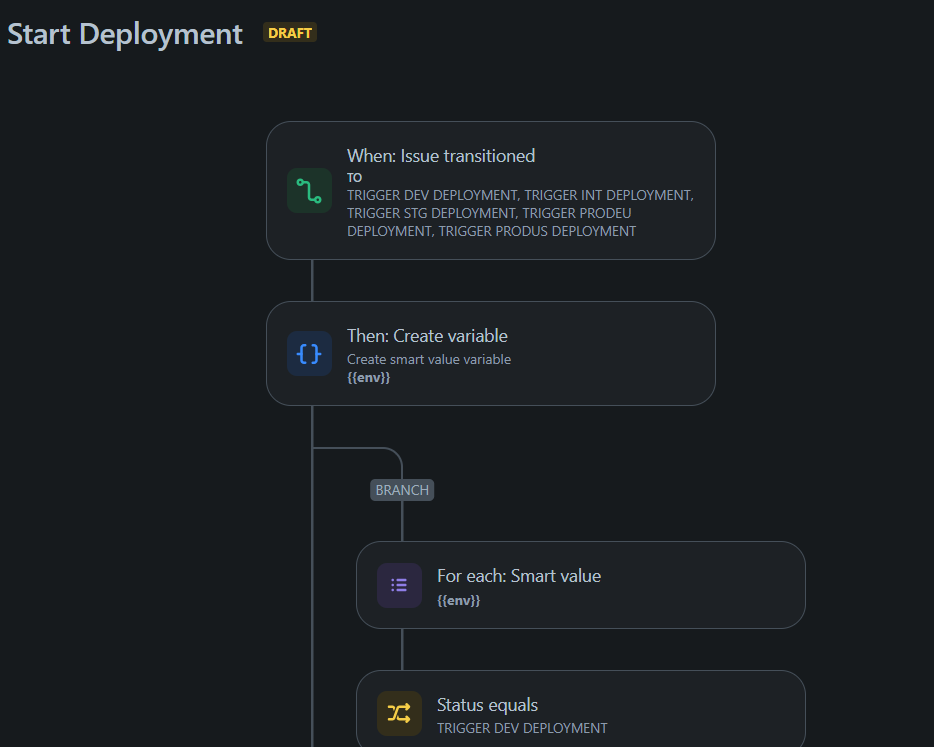This screenshot has width=934, height=747.
Task: Click the Create variable curly-braces icon
Action: tap(309, 353)
